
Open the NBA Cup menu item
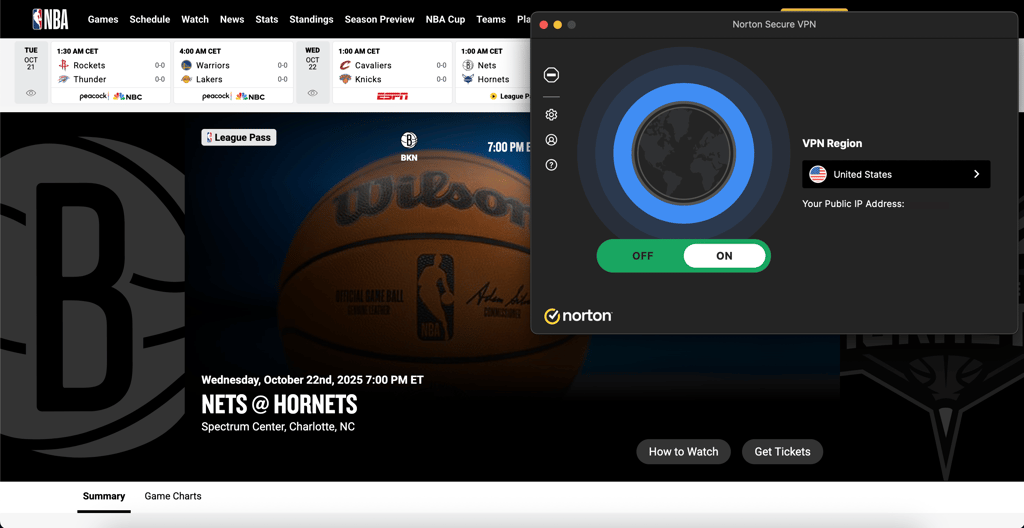coord(445,19)
